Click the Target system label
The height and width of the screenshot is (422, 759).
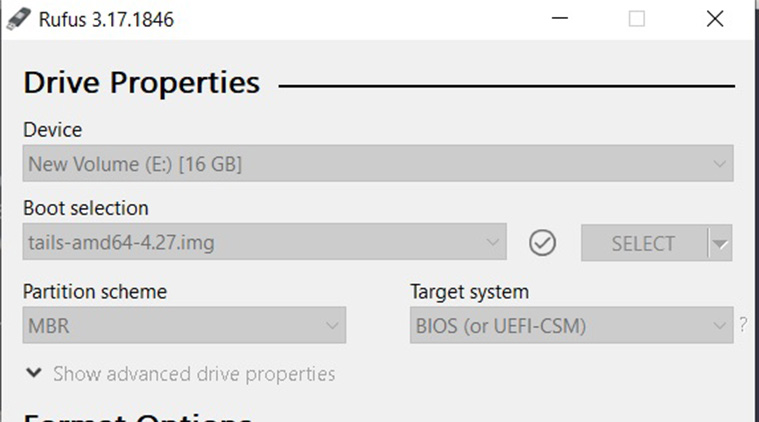pyautogui.click(x=469, y=292)
